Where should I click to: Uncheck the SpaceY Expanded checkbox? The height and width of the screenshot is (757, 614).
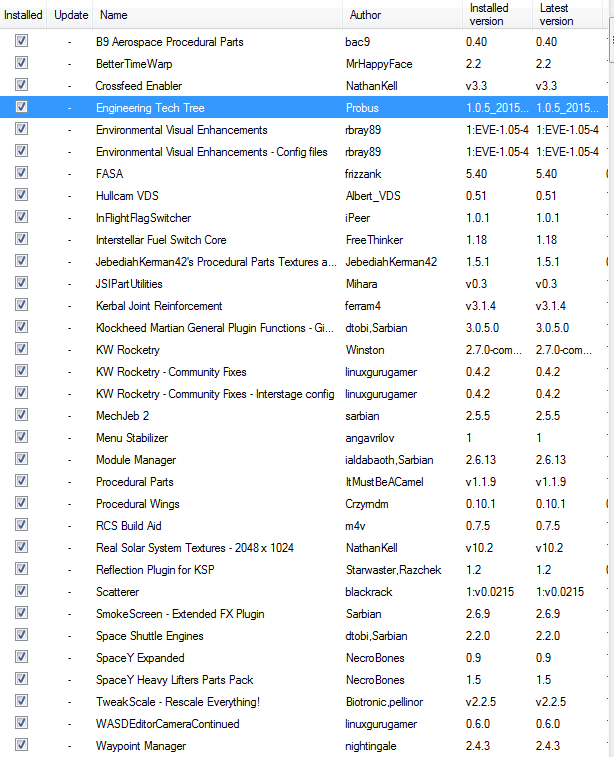tap(21, 657)
